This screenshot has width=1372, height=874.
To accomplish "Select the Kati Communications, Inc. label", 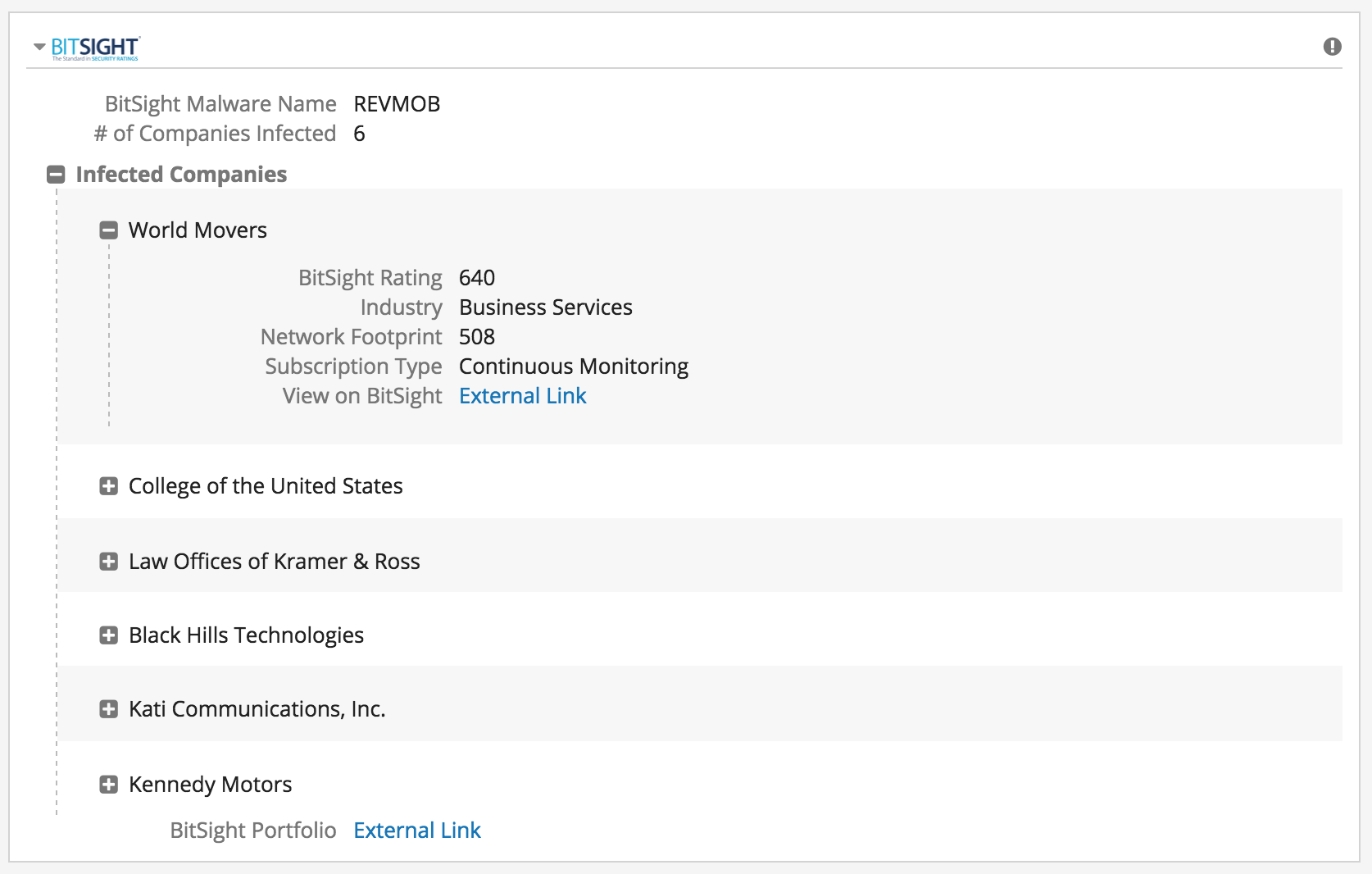I will click(257, 709).
